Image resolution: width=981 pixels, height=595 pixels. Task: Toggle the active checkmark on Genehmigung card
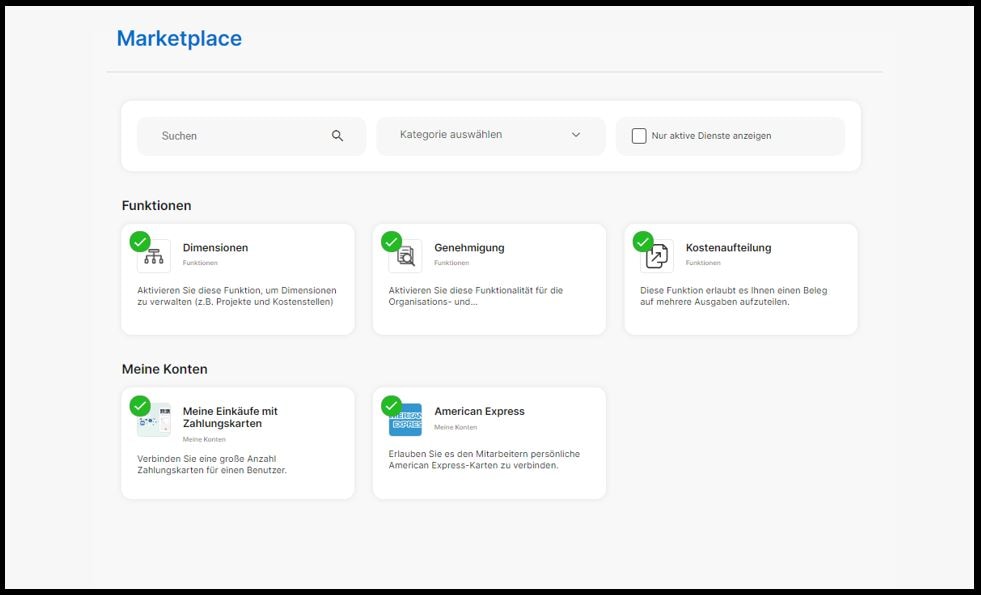click(391, 242)
